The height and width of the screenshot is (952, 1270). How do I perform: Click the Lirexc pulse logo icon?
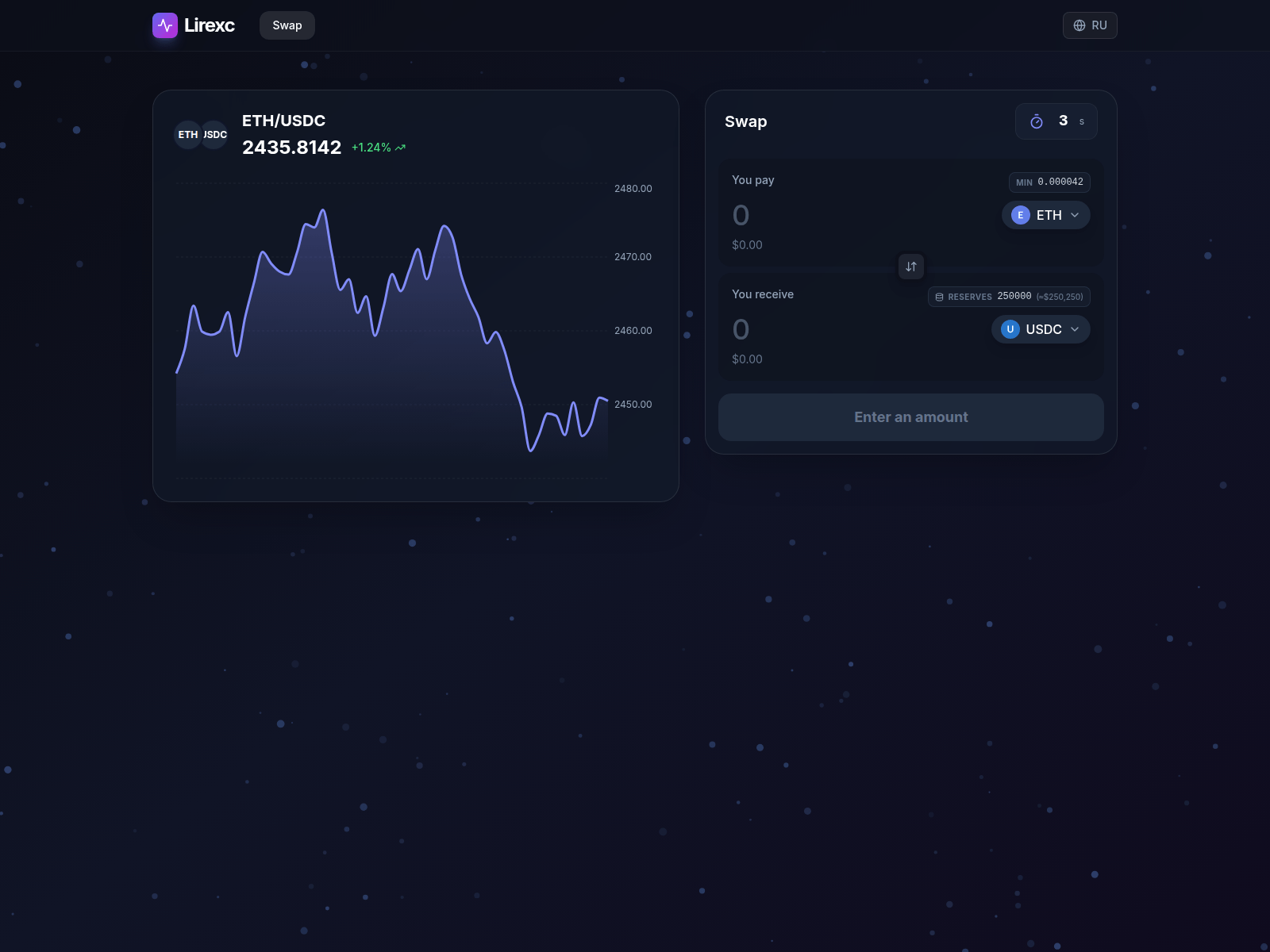pos(165,25)
